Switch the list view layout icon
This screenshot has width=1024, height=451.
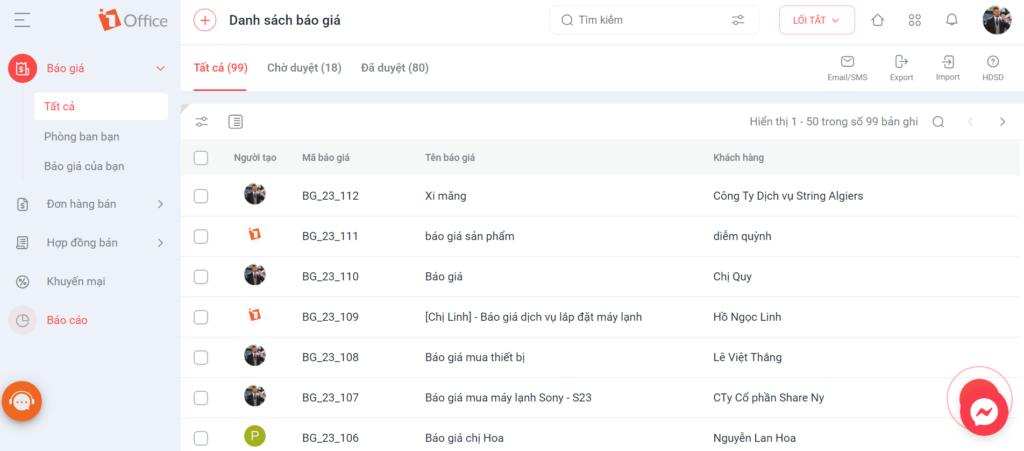[236, 121]
